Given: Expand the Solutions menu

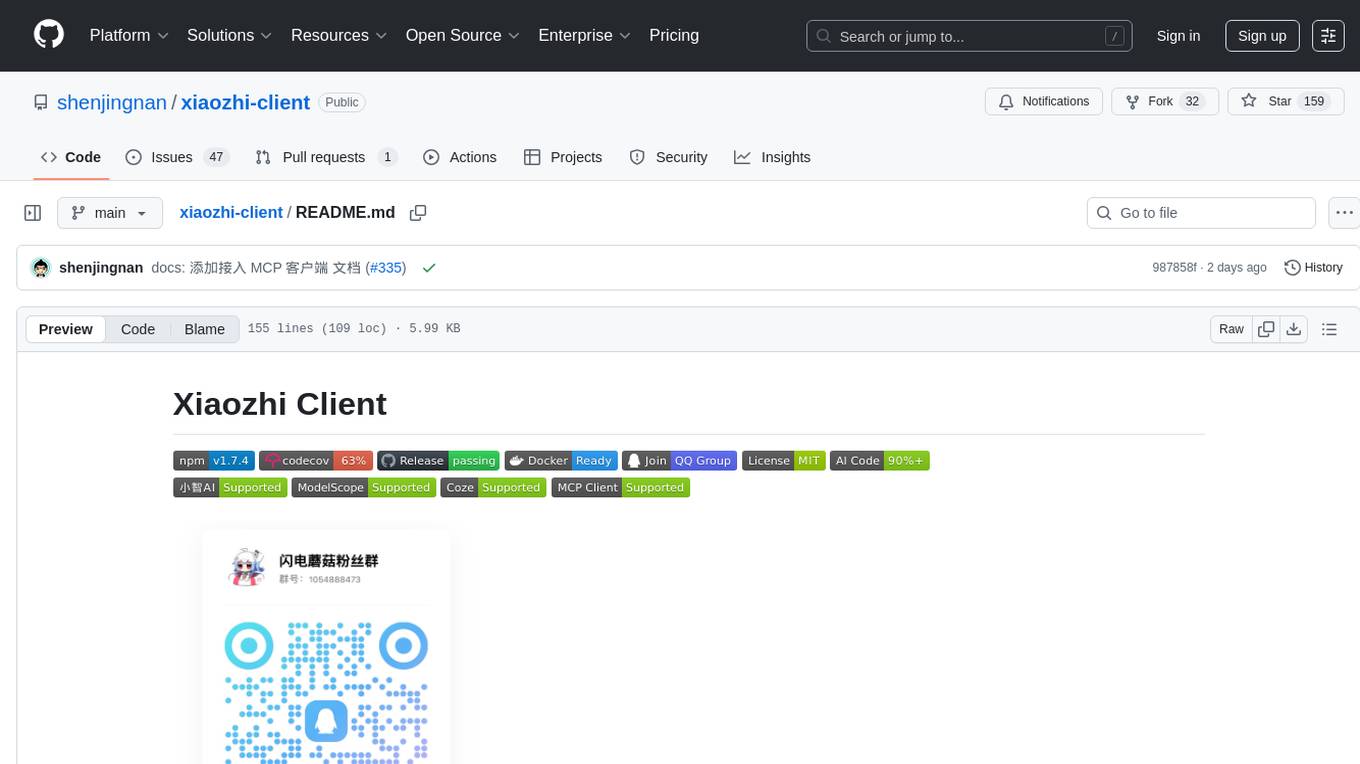Looking at the screenshot, I should 230,35.
